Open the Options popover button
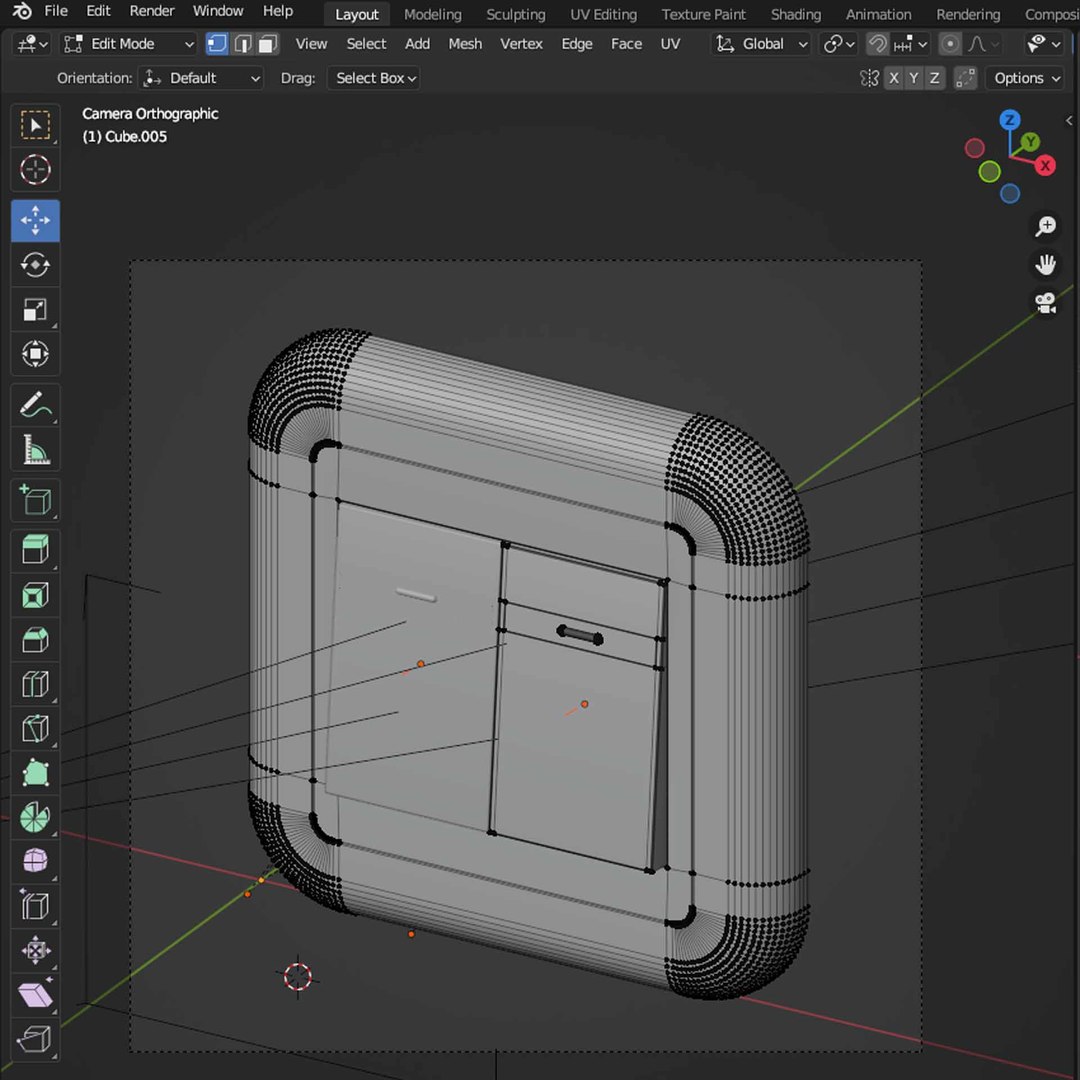Viewport: 1080px width, 1080px height. (x=1026, y=78)
